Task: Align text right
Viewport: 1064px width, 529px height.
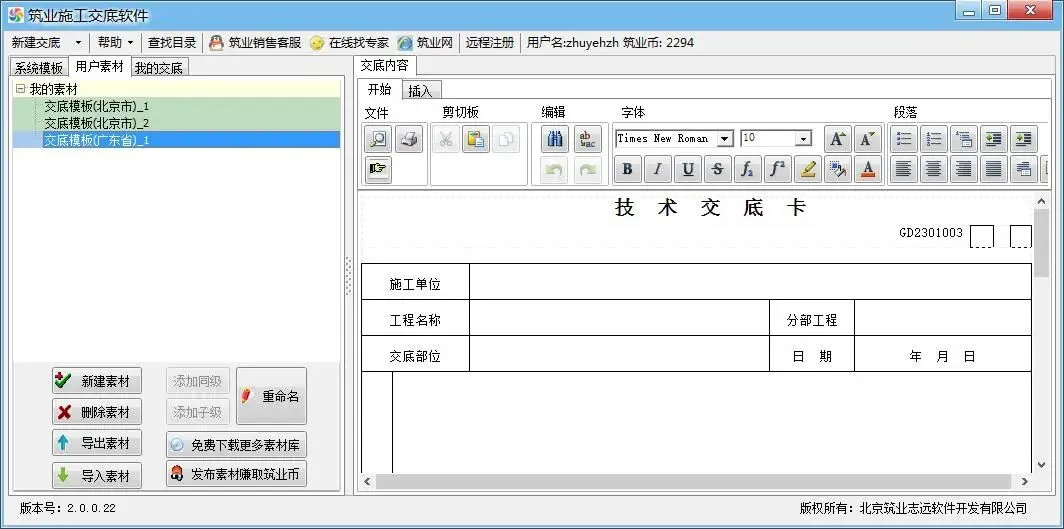Action: click(964, 170)
